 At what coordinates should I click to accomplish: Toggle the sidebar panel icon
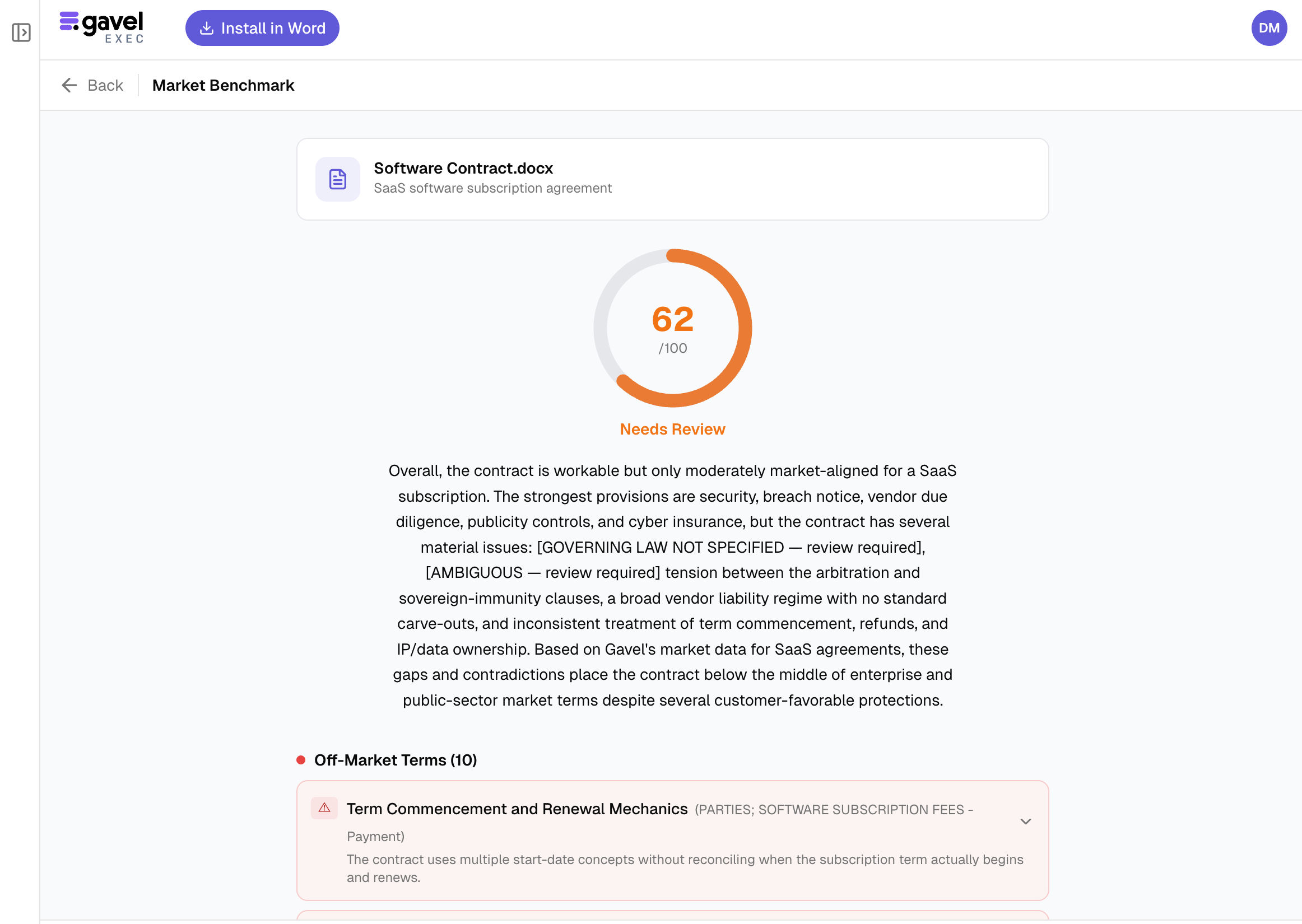[x=21, y=32]
